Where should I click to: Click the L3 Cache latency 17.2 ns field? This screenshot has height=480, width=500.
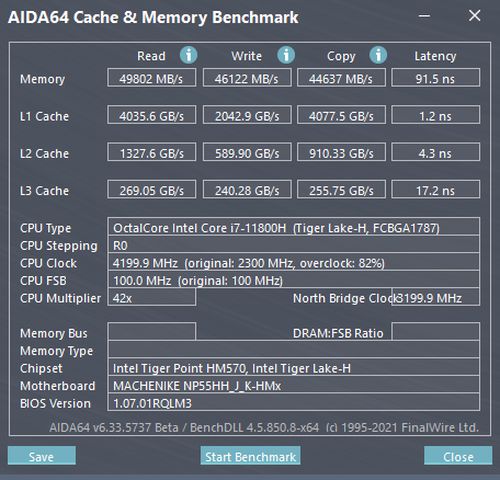tap(436, 190)
